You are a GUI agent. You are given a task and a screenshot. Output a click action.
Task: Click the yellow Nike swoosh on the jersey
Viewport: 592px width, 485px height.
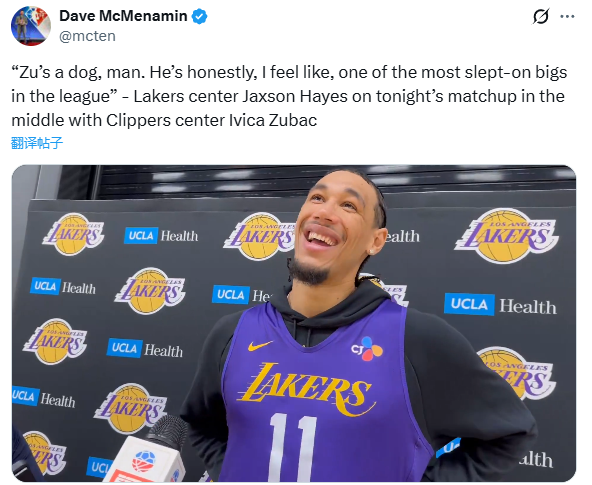(x=260, y=345)
